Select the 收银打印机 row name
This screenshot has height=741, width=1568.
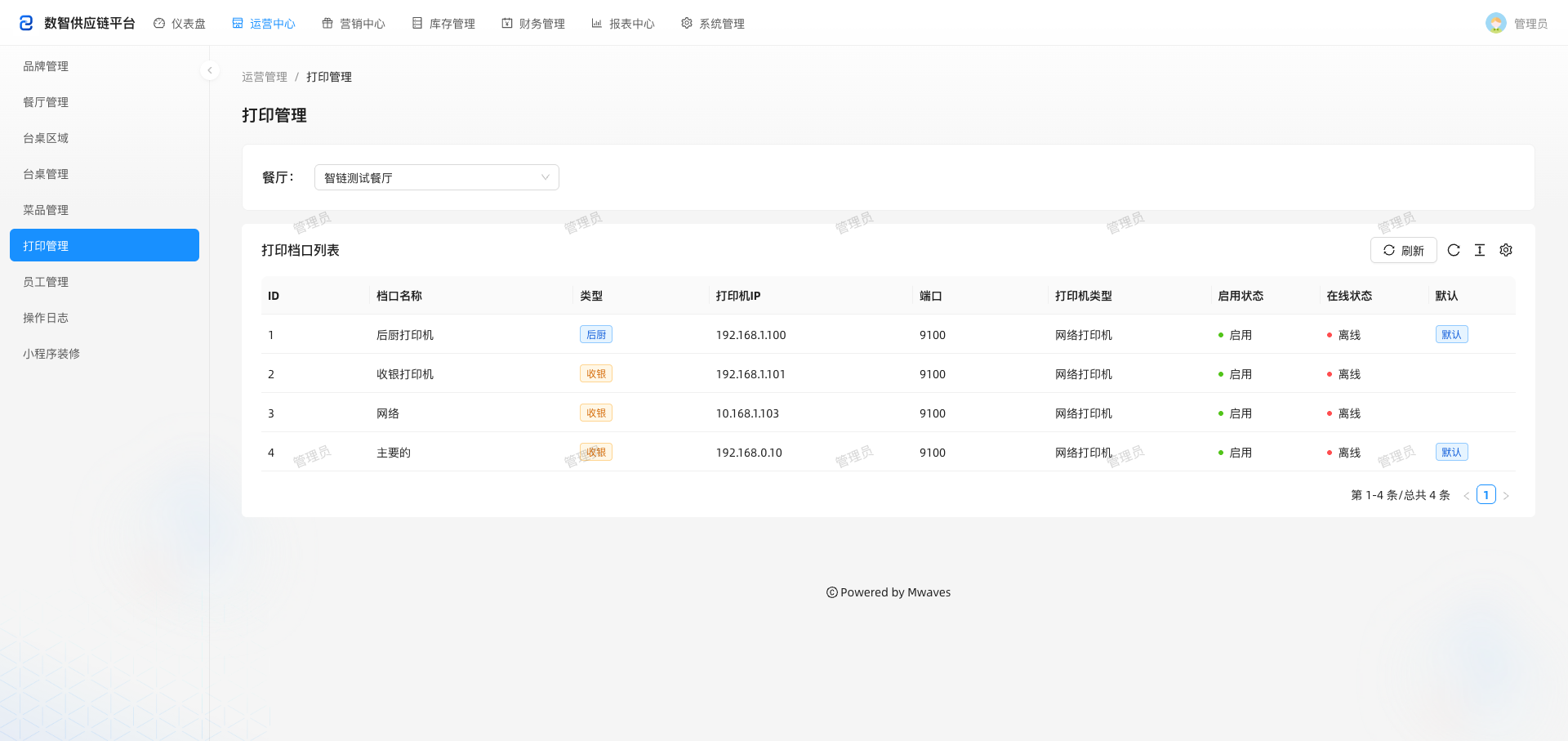click(405, 374)
